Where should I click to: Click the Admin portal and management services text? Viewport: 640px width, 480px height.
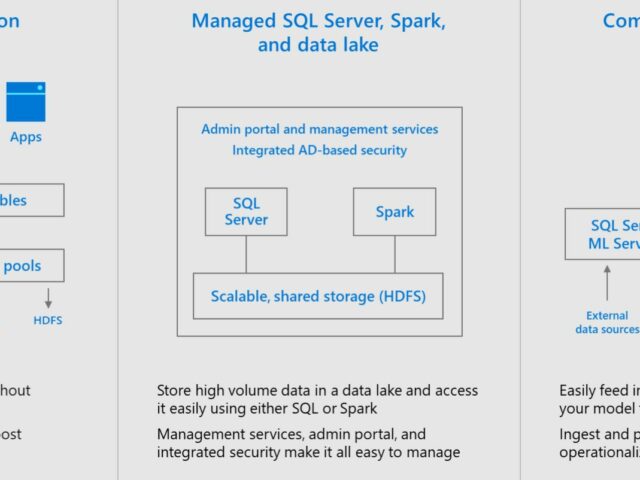(319, 129)
